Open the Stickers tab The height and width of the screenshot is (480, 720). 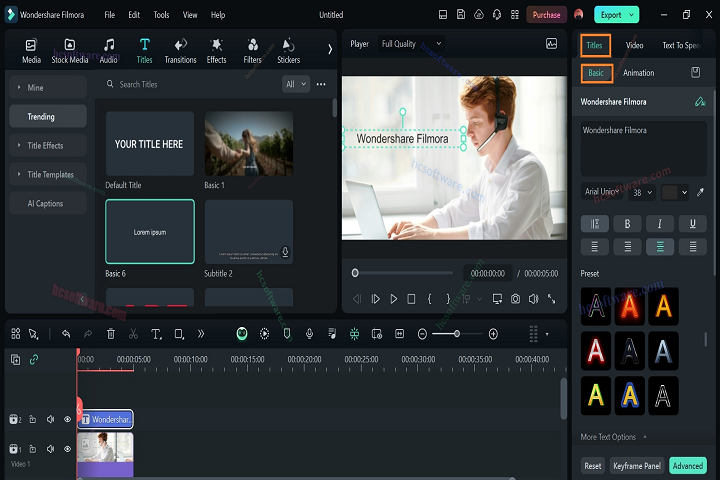[288, 51]
